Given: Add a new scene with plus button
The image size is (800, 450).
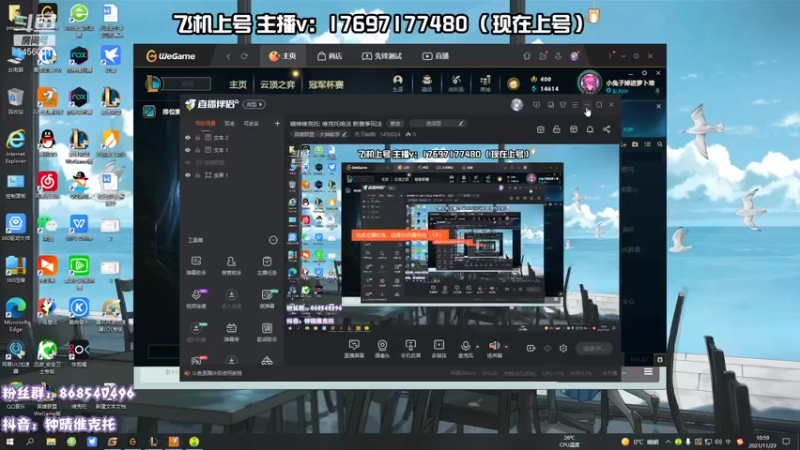Looking at the screenshot, I should [277, 123].
